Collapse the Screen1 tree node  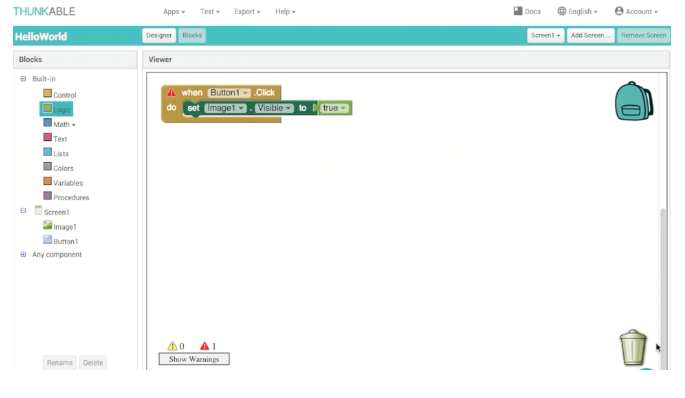pyautogui.click(x=23, y=211)
